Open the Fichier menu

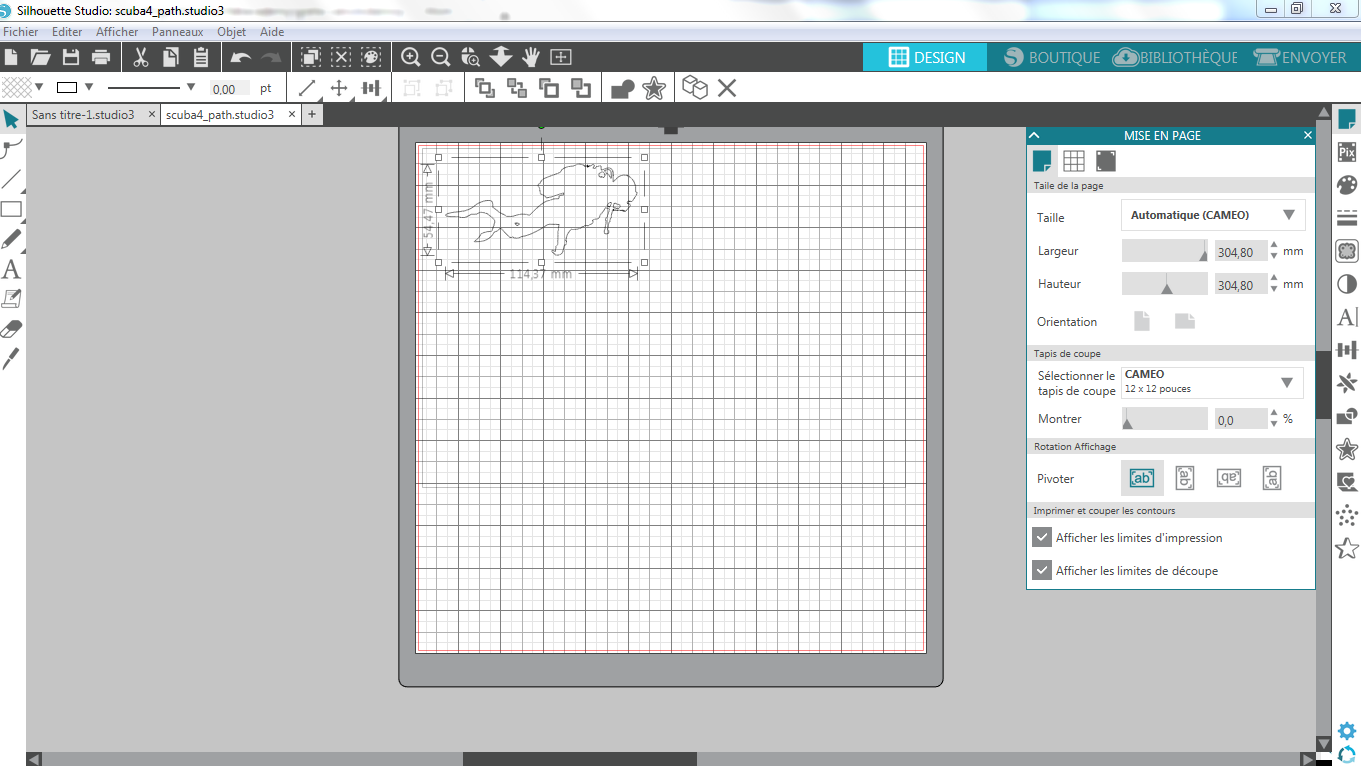(21, 32)
